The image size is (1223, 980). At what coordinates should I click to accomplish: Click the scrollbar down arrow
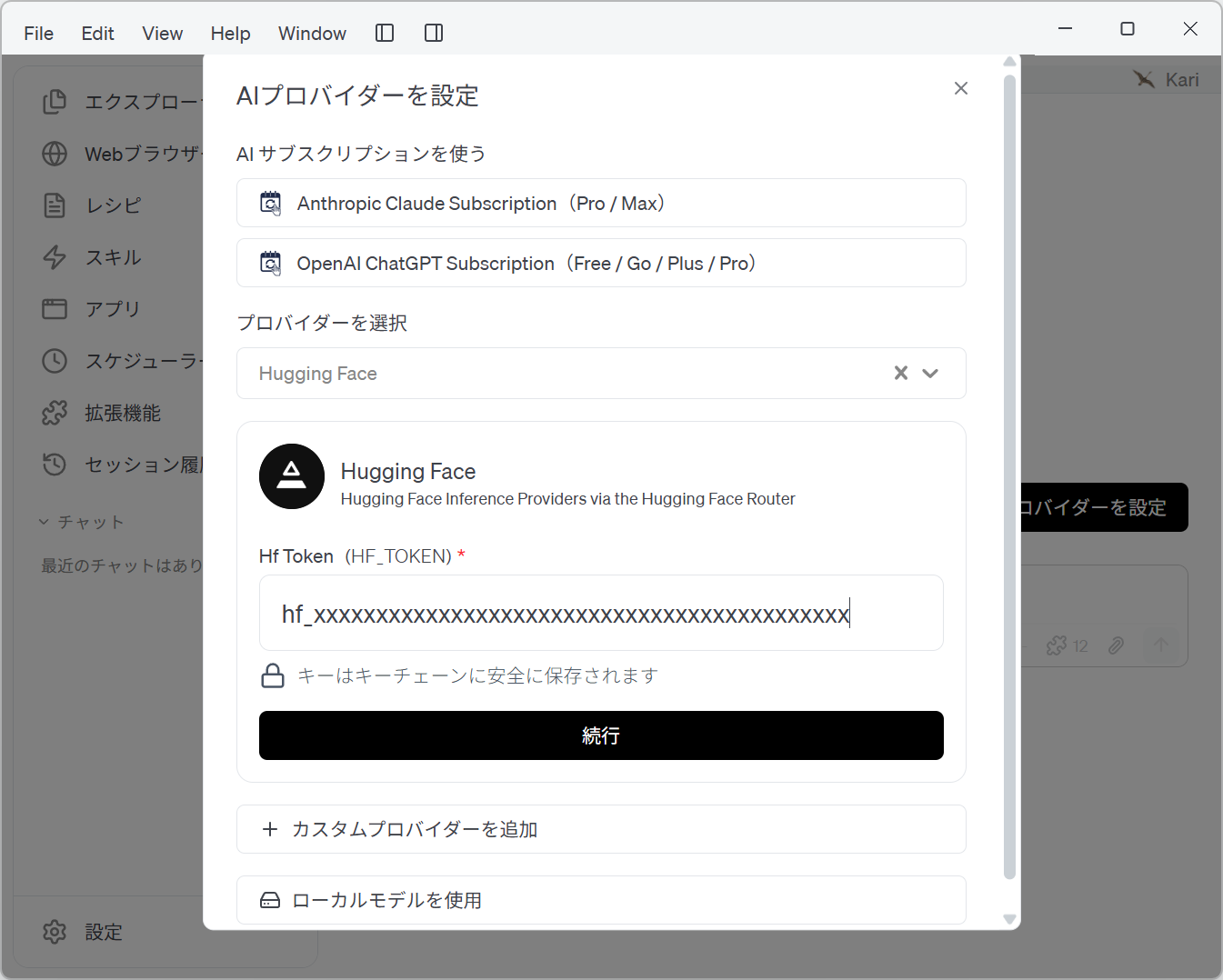pyautogui.click(x=1009, y=919)
